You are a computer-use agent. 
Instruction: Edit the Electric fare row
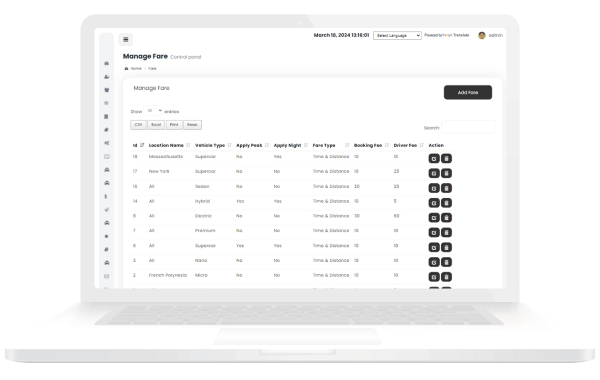click(434, 218)
